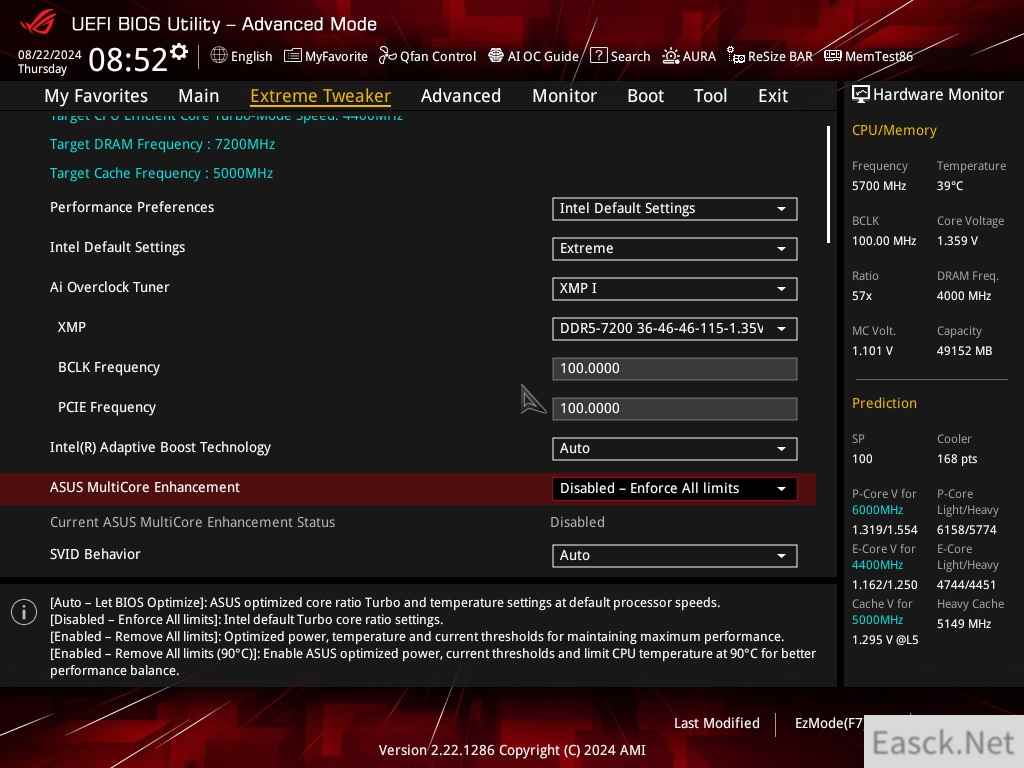Select the Performance Preferences label

tap(132, 207)
